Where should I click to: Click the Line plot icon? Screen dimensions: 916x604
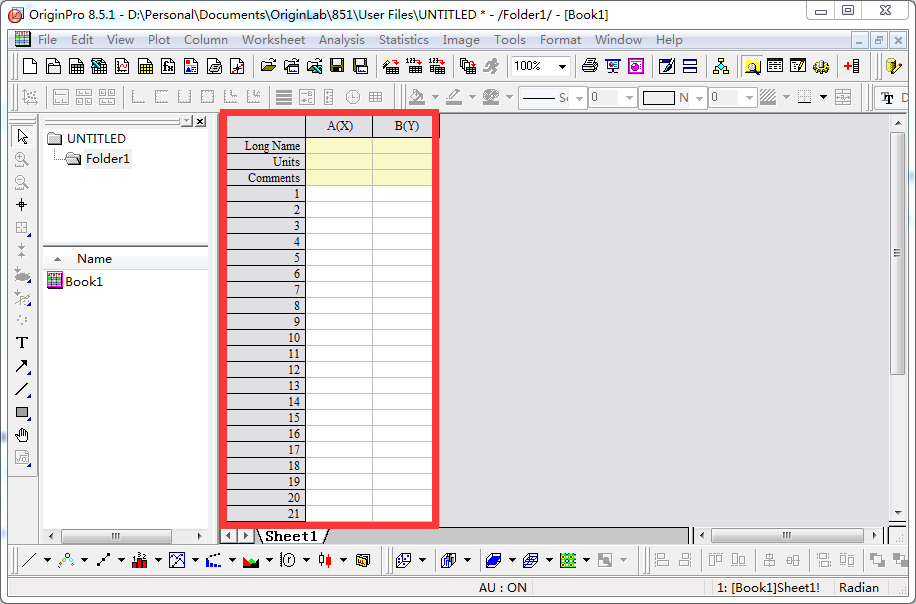(x=29, y=560)
